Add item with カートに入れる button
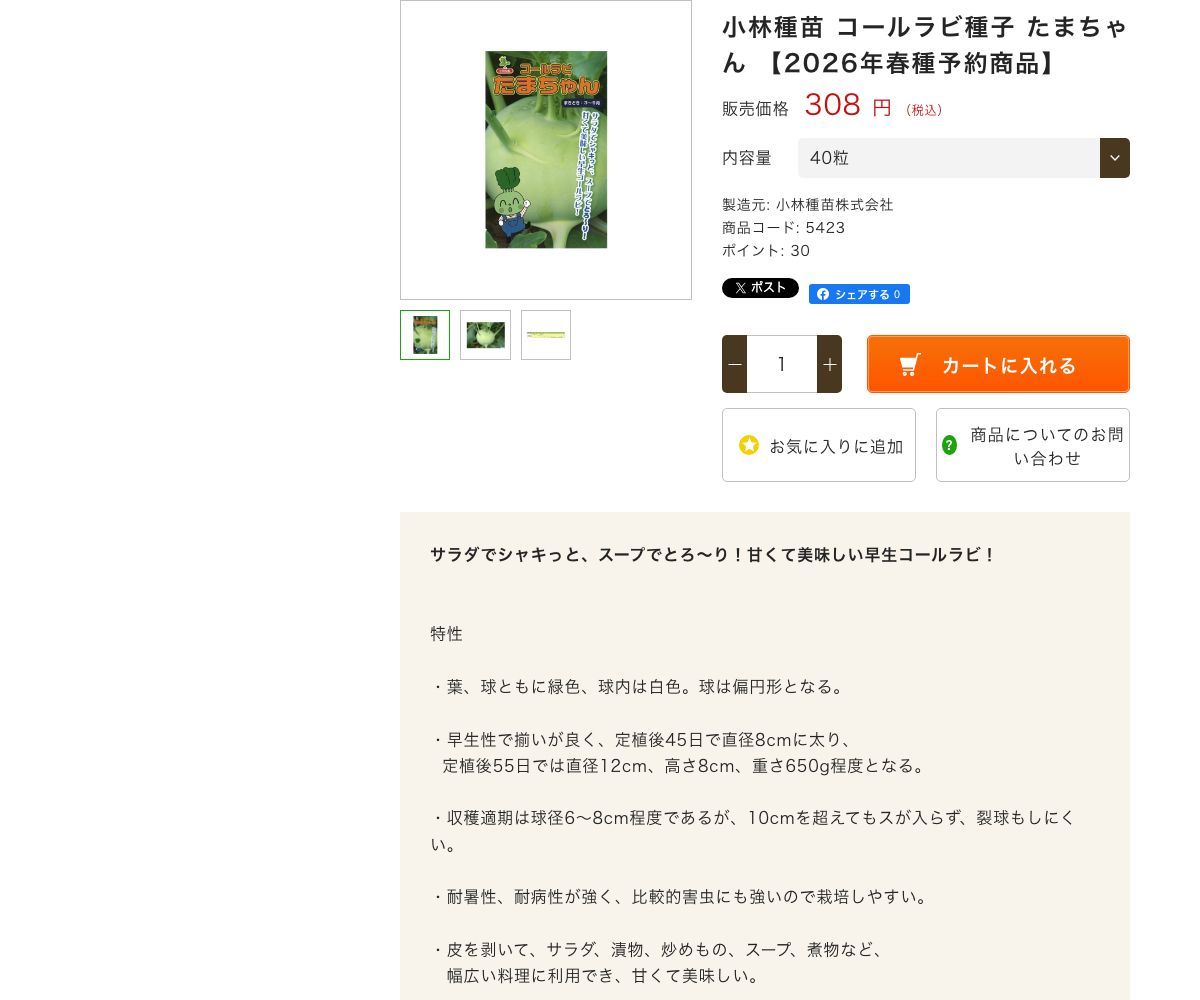Image resolution: width=1200 pixels, height=1000 pixels. click(998, 364)
